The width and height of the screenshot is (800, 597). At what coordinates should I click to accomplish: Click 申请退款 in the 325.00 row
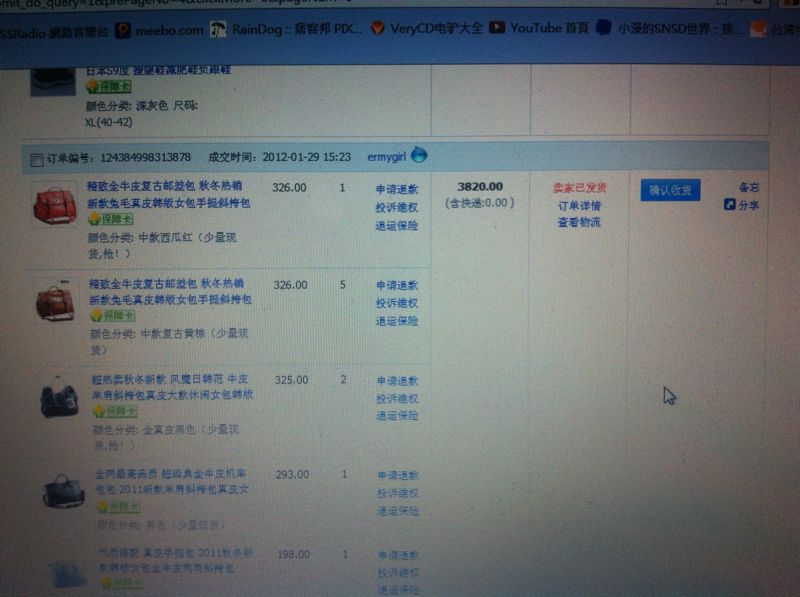(397, 381)
